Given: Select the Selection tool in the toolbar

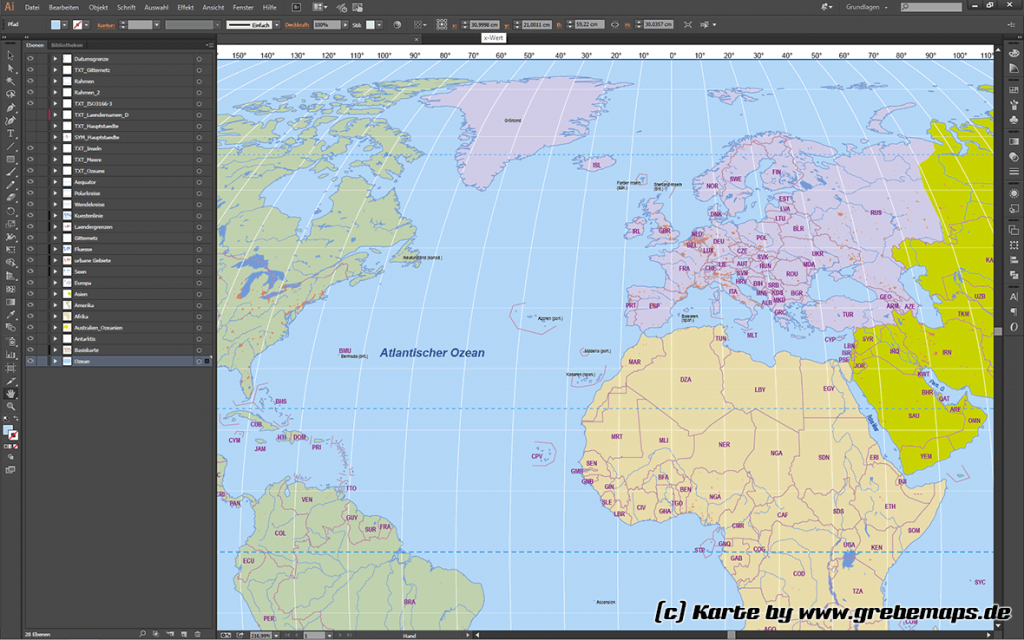Looking at the screenshot, I should point(8,56).
